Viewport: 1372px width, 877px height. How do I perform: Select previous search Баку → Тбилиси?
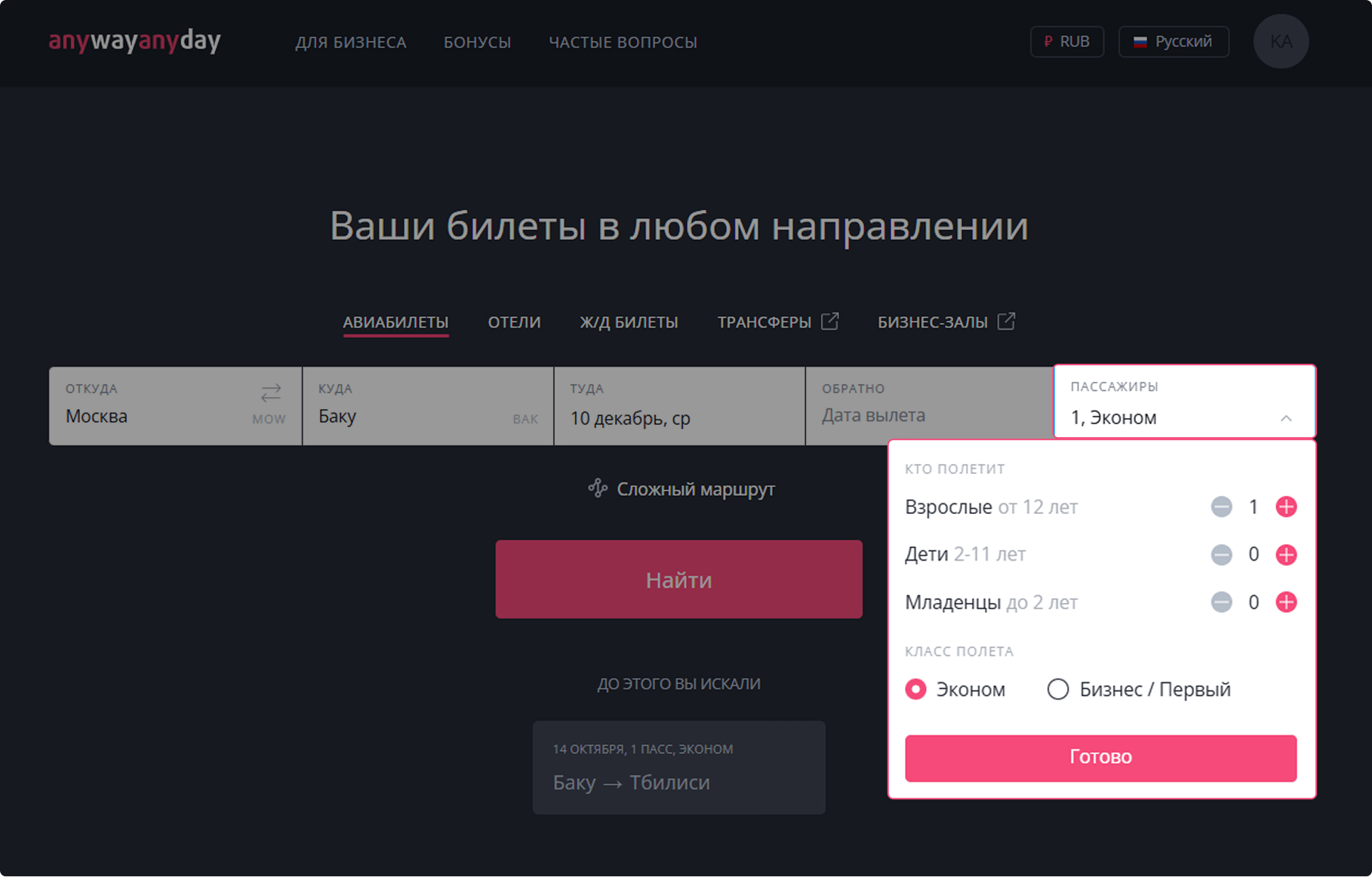(678, 768)
